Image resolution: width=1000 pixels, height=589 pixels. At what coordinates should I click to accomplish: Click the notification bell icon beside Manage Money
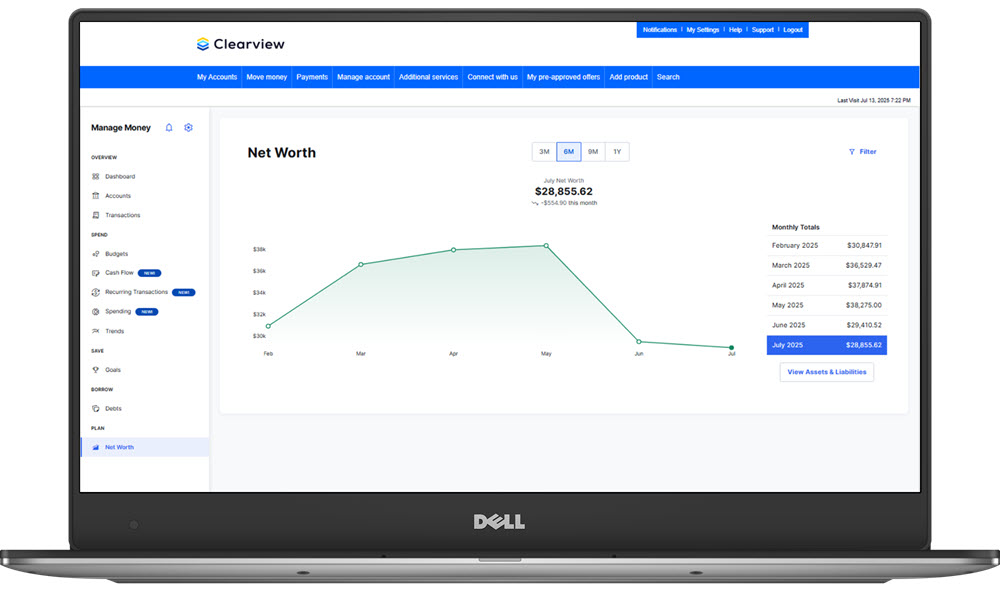(169, 128)
